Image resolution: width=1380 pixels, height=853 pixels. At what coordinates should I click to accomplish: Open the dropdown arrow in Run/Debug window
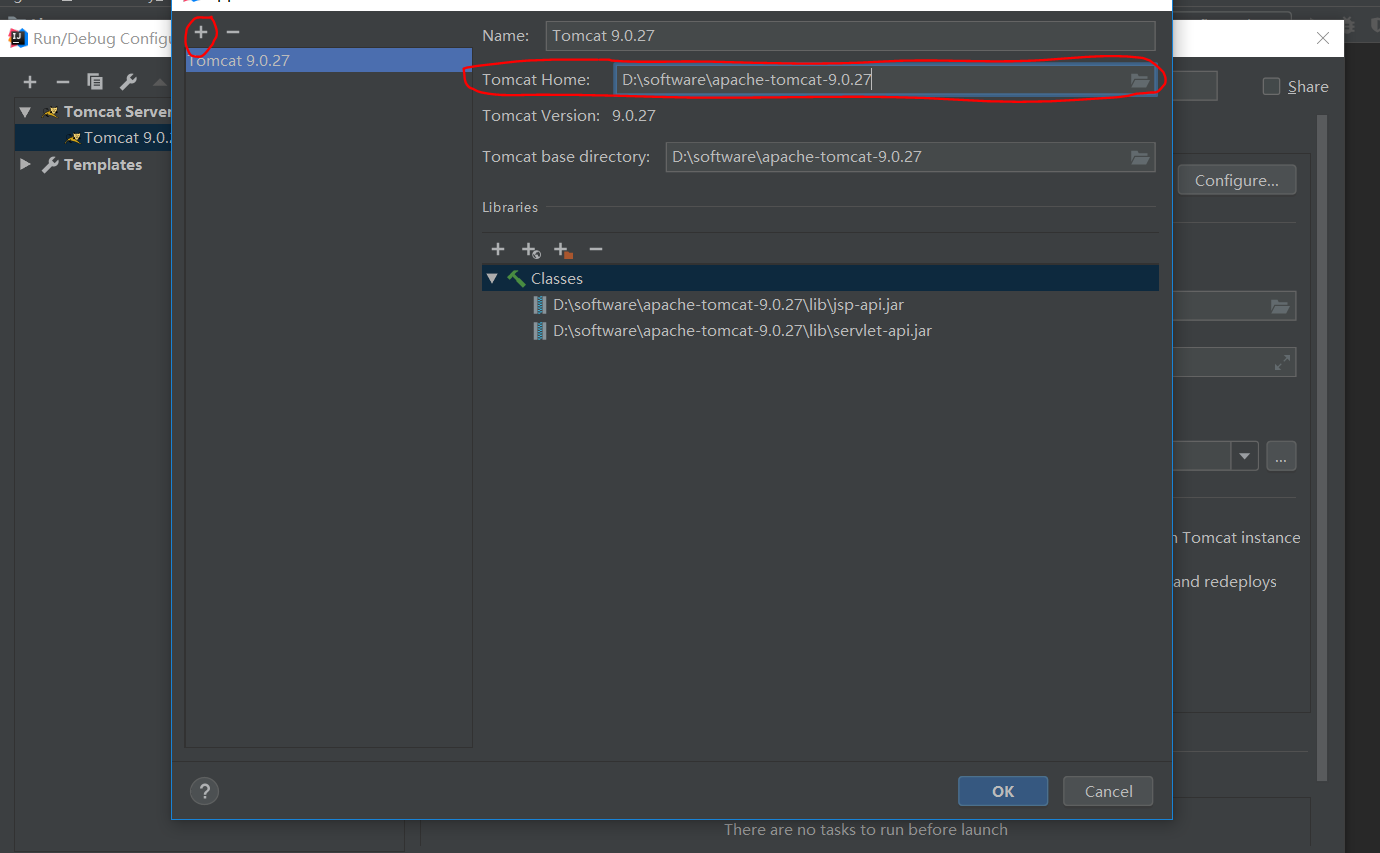pos(1244,456)
